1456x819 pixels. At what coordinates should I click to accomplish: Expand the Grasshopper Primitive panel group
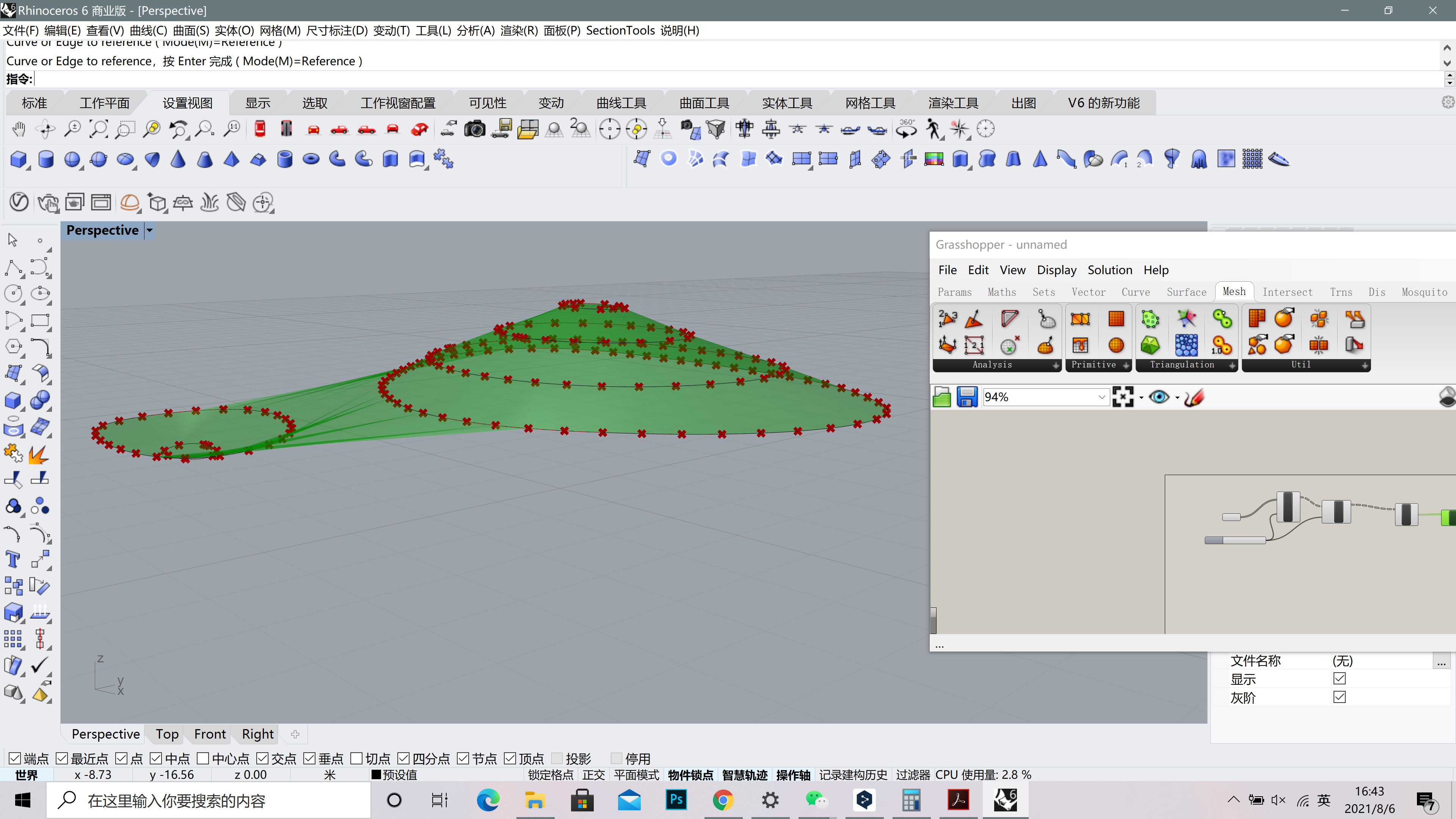[x=1126, y=366]
